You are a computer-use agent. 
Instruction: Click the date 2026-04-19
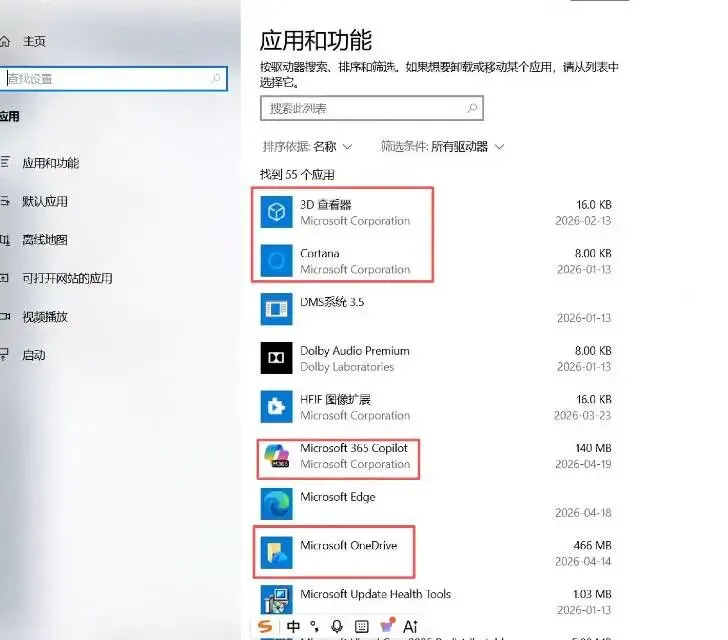coord(583,464)
